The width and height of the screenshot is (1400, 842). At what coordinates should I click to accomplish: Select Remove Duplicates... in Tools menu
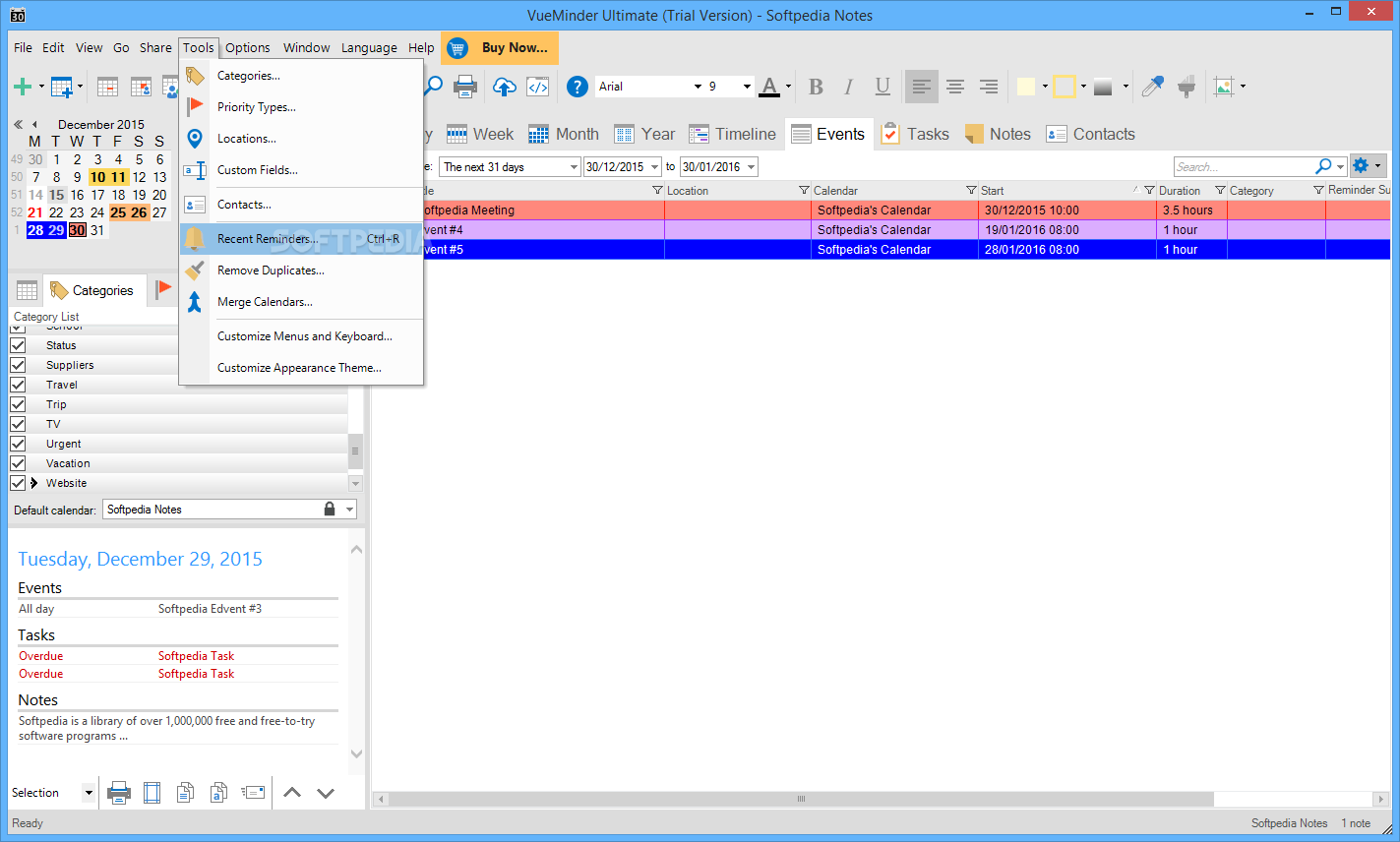[x=301, y=271]
